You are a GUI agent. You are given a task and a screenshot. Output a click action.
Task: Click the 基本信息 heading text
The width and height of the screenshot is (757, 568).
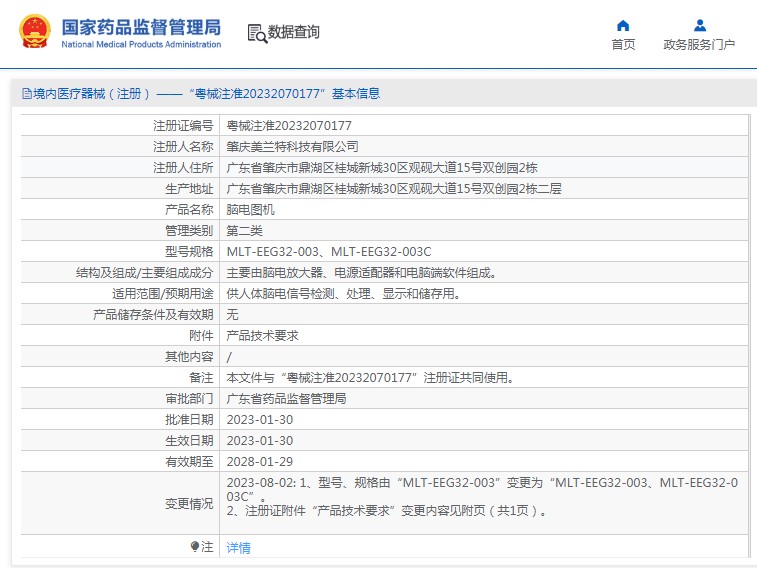pyautogui.click(x=356, y=94)
